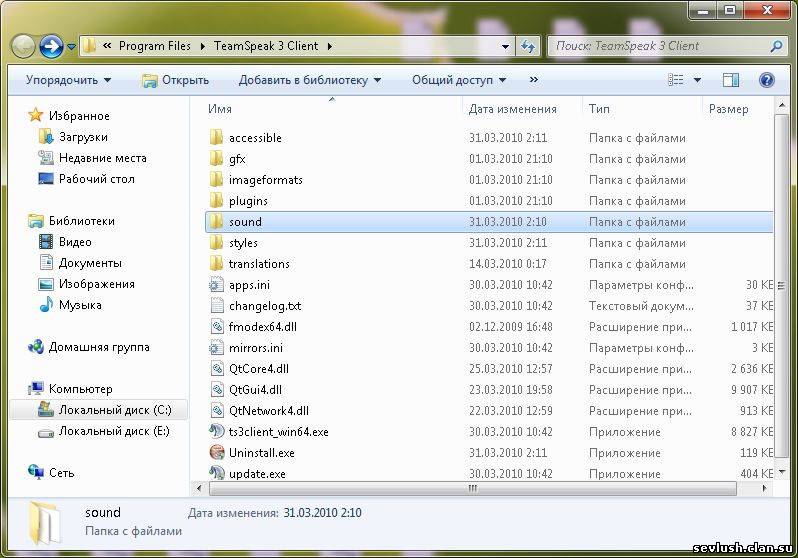The width and height of the screenshot is (798, 558).
Task: Select the QtNetwork4.dll file icon
Action: click(x=217, y=411)
